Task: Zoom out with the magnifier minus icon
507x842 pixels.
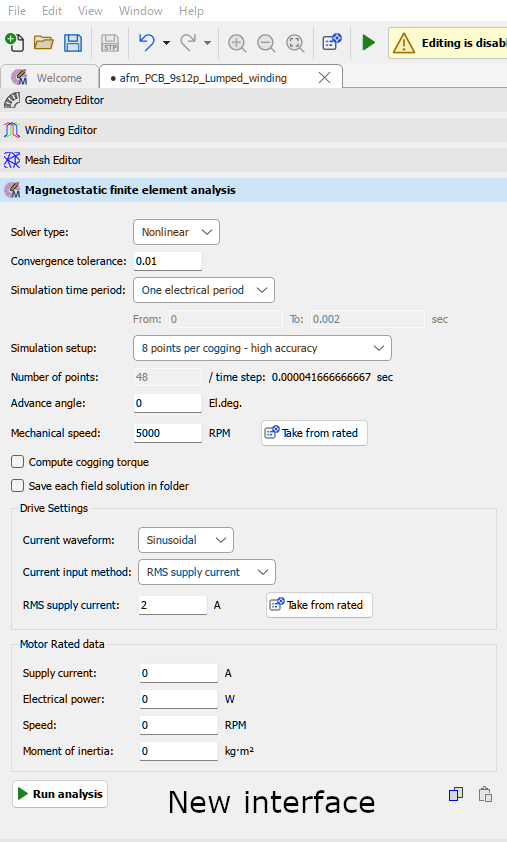Action: pos(266,43)
